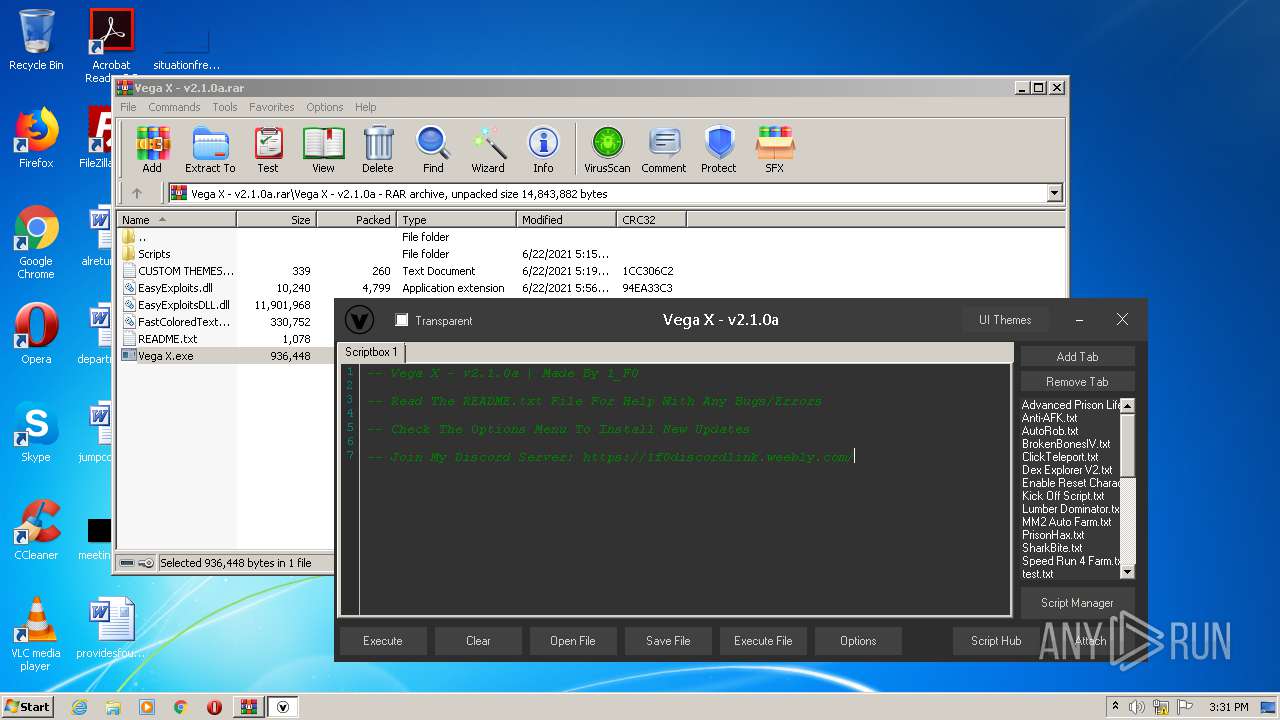Select the Scriptbox 1 tab
Image resolution: width=1280 pixels, height=720 pixels.
click(371, 352)
